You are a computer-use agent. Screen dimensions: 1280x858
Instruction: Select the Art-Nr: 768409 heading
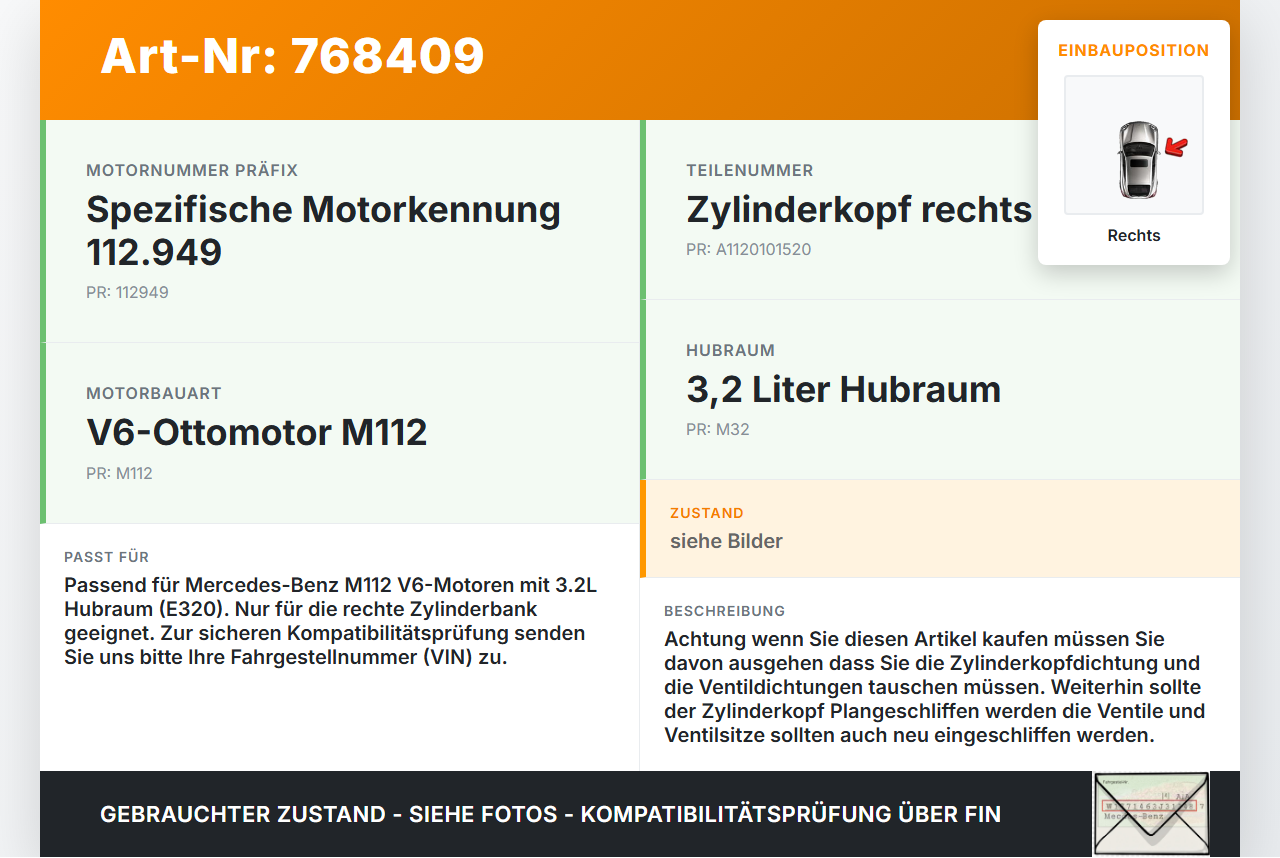292,56
